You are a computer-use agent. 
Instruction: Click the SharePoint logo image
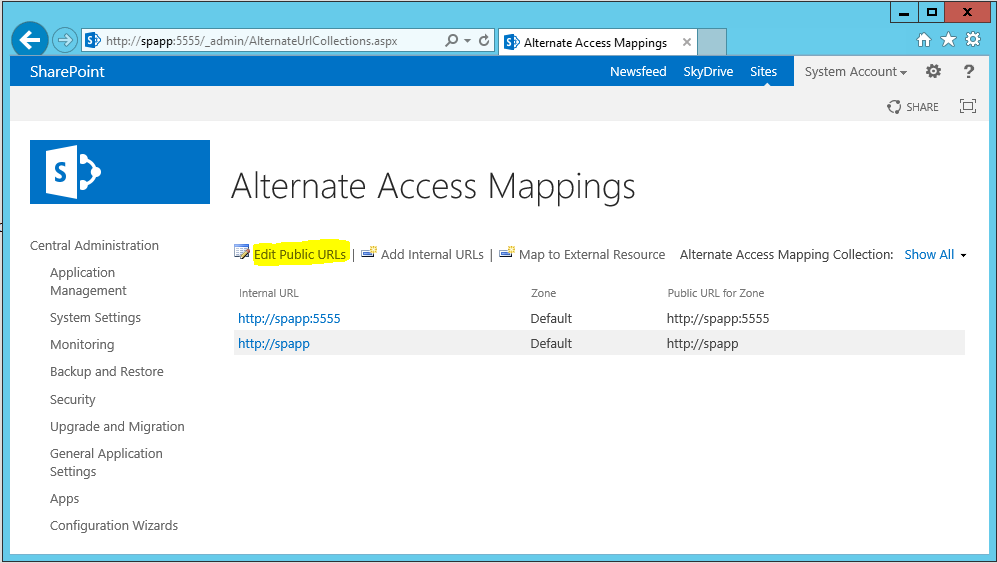coord(120,172)
